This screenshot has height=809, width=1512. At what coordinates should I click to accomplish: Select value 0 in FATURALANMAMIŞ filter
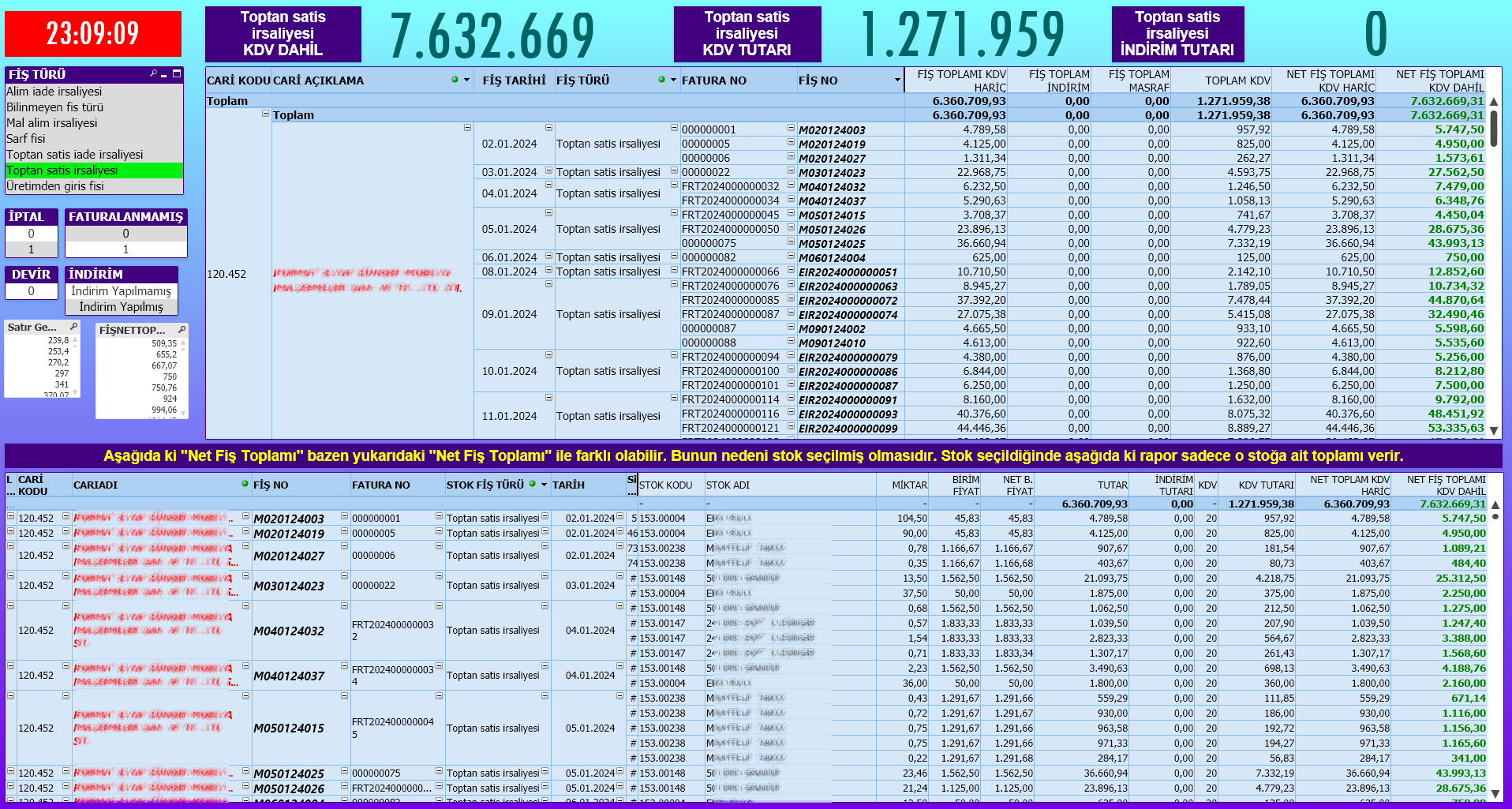(x=125, y=234)
